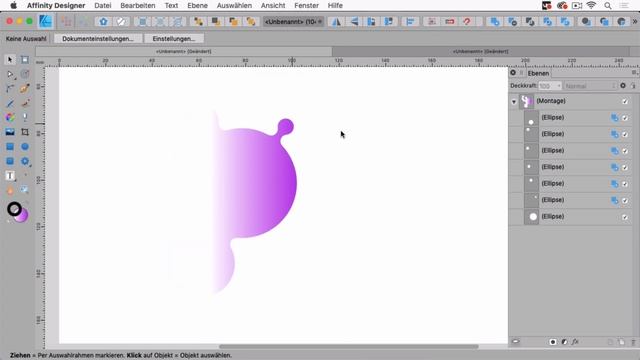Apply the Divide boolean operation
Screen dimensions: 640x360
tap(565, 22)
